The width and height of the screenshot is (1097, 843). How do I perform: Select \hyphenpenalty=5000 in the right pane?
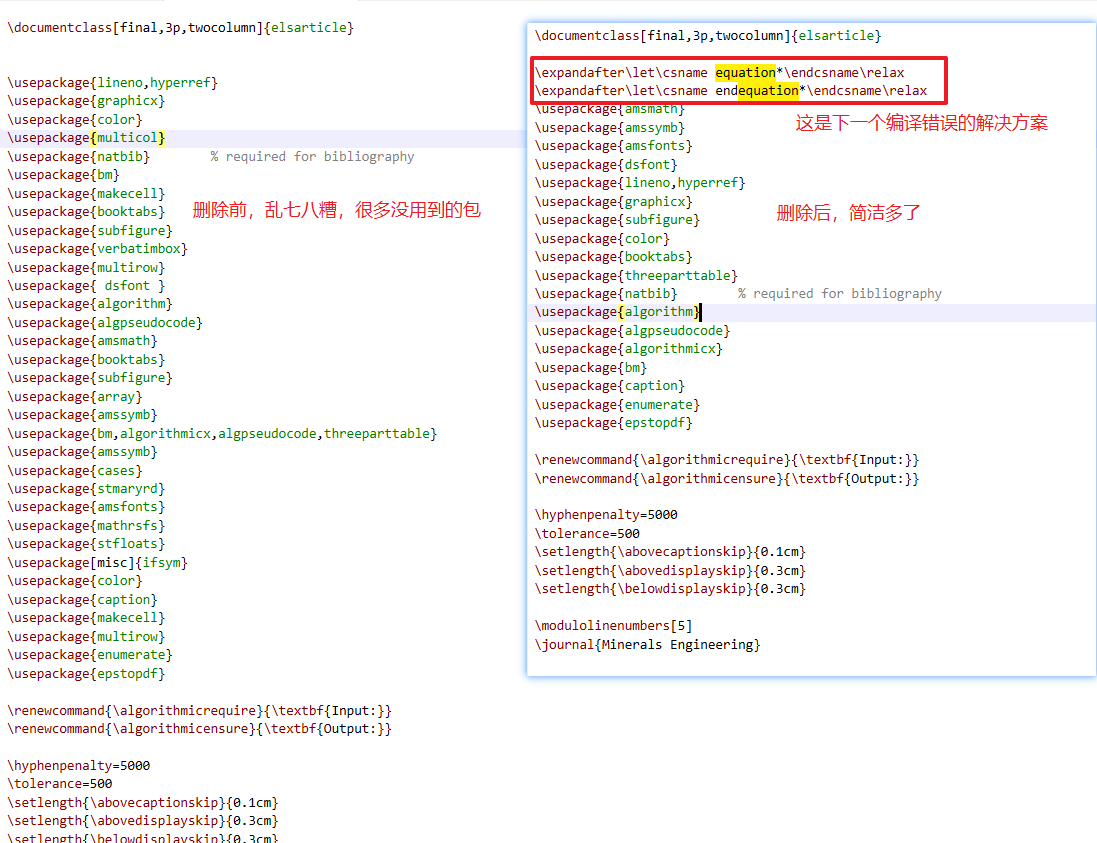coord(606,515)
